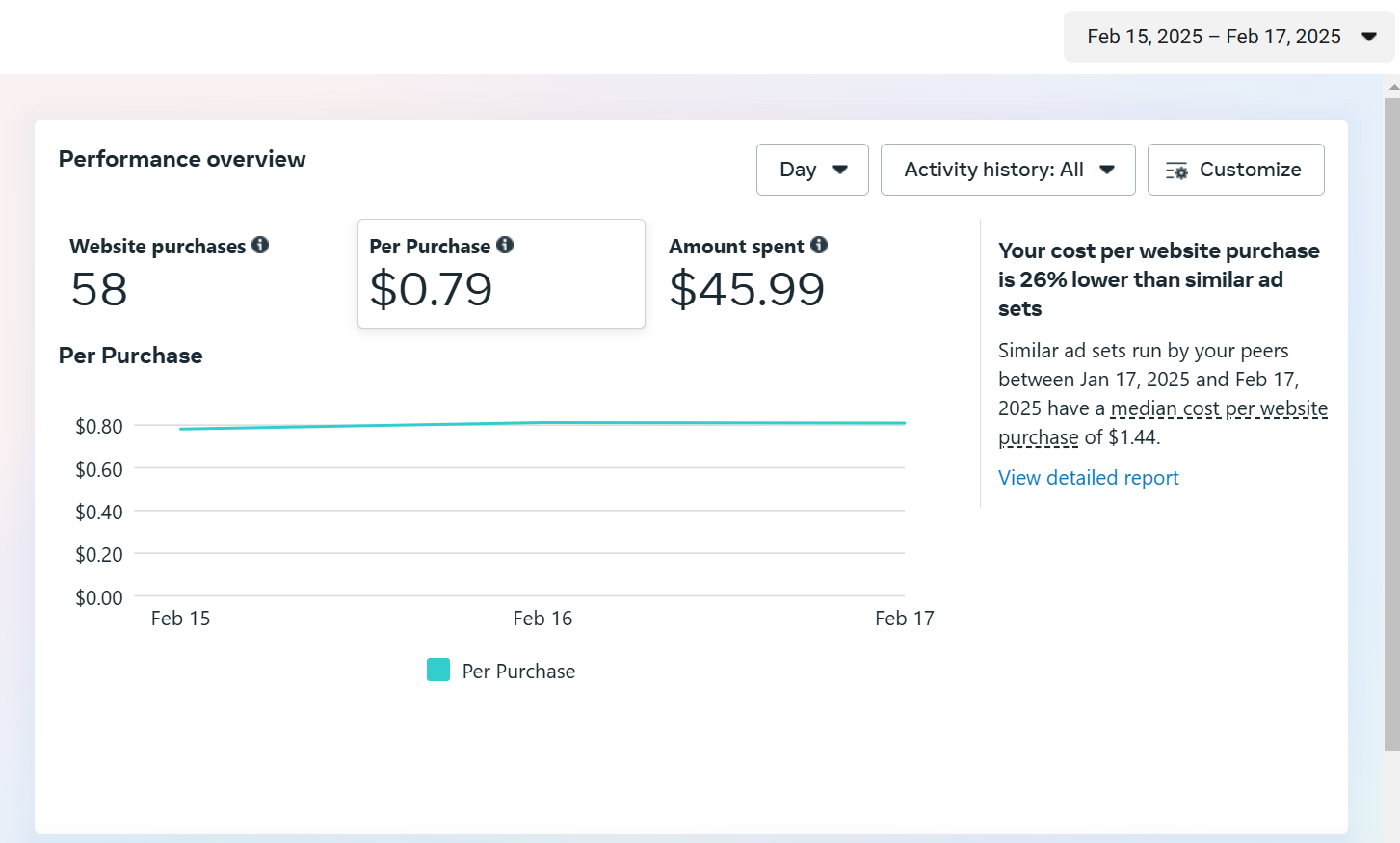Click the info icon next to Per Purchase
Viewport: 1400px width, 843px height.
(505, 246)
